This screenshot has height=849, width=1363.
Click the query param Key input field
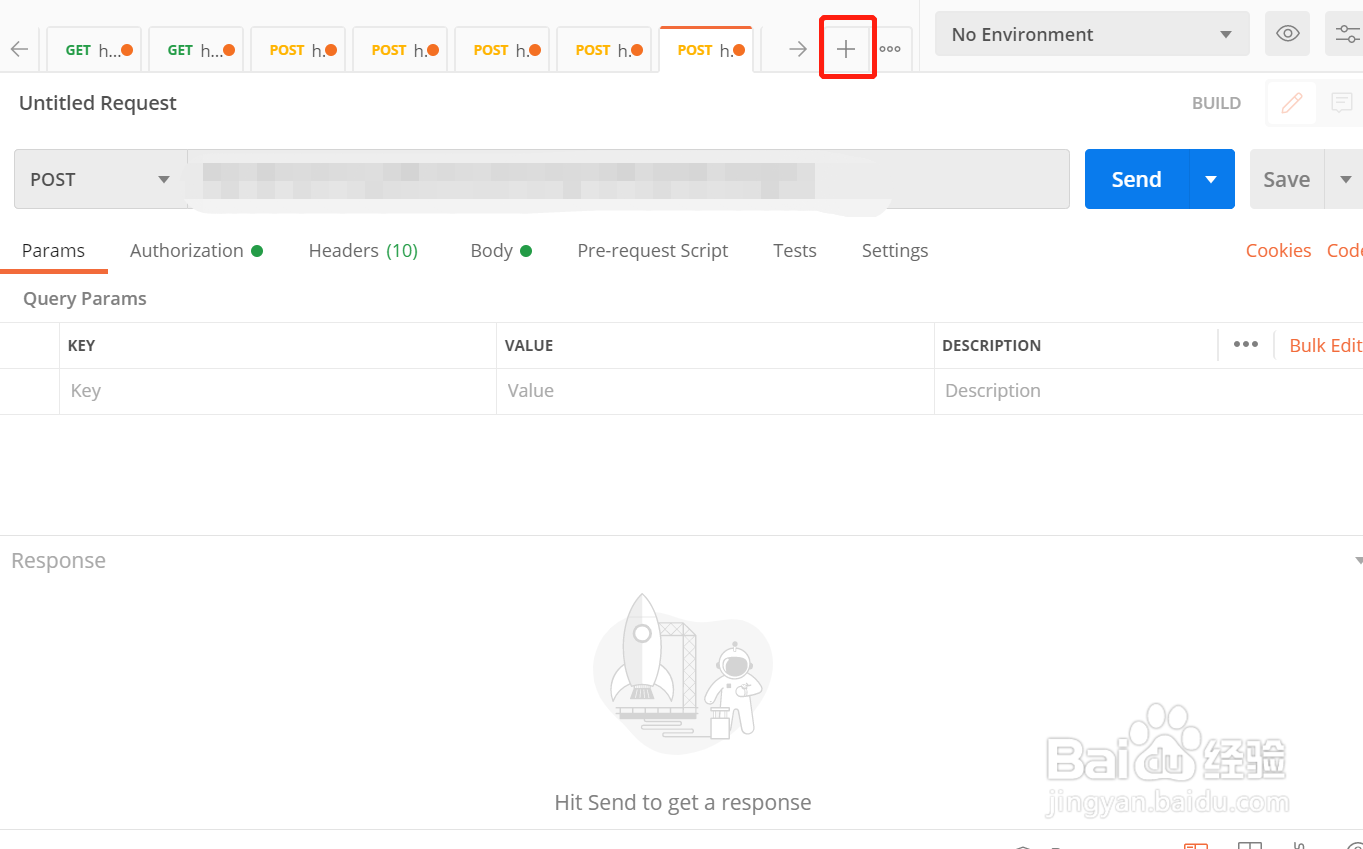278,391
